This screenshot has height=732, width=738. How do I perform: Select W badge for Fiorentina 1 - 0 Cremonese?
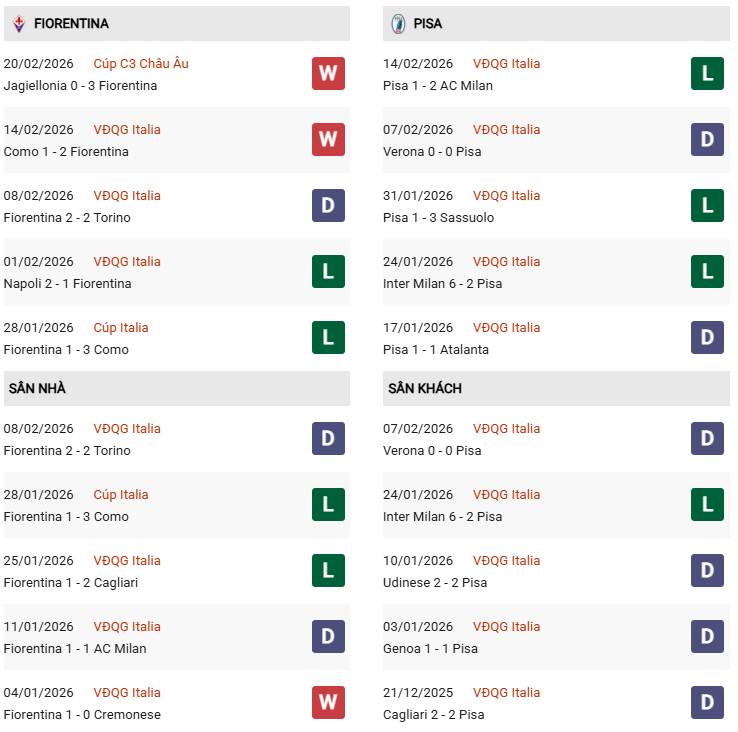328,703
